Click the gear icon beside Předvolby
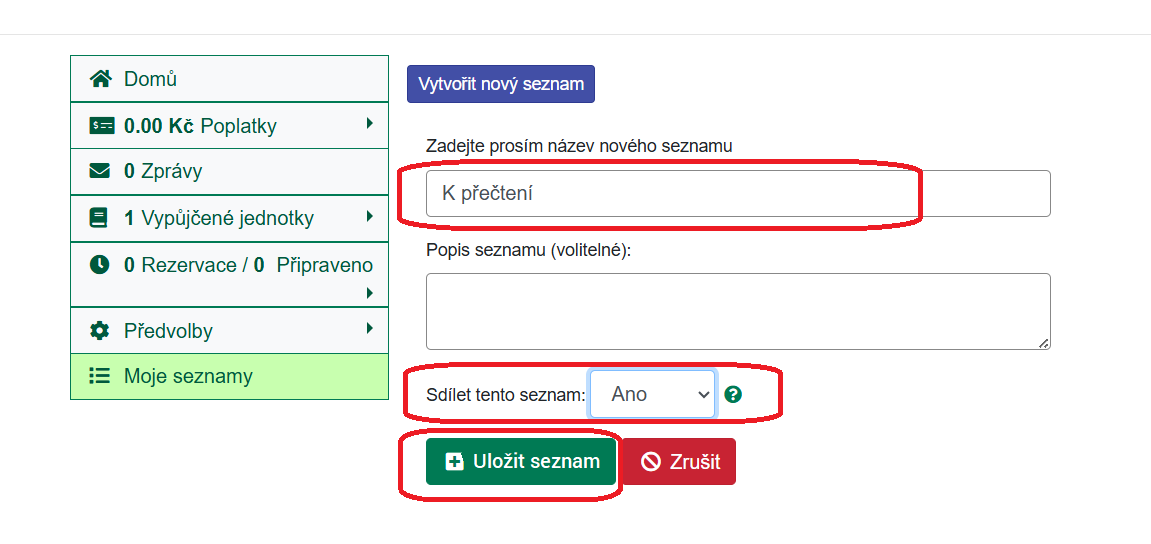1151x544 pixels. click(x=100, y=331)
